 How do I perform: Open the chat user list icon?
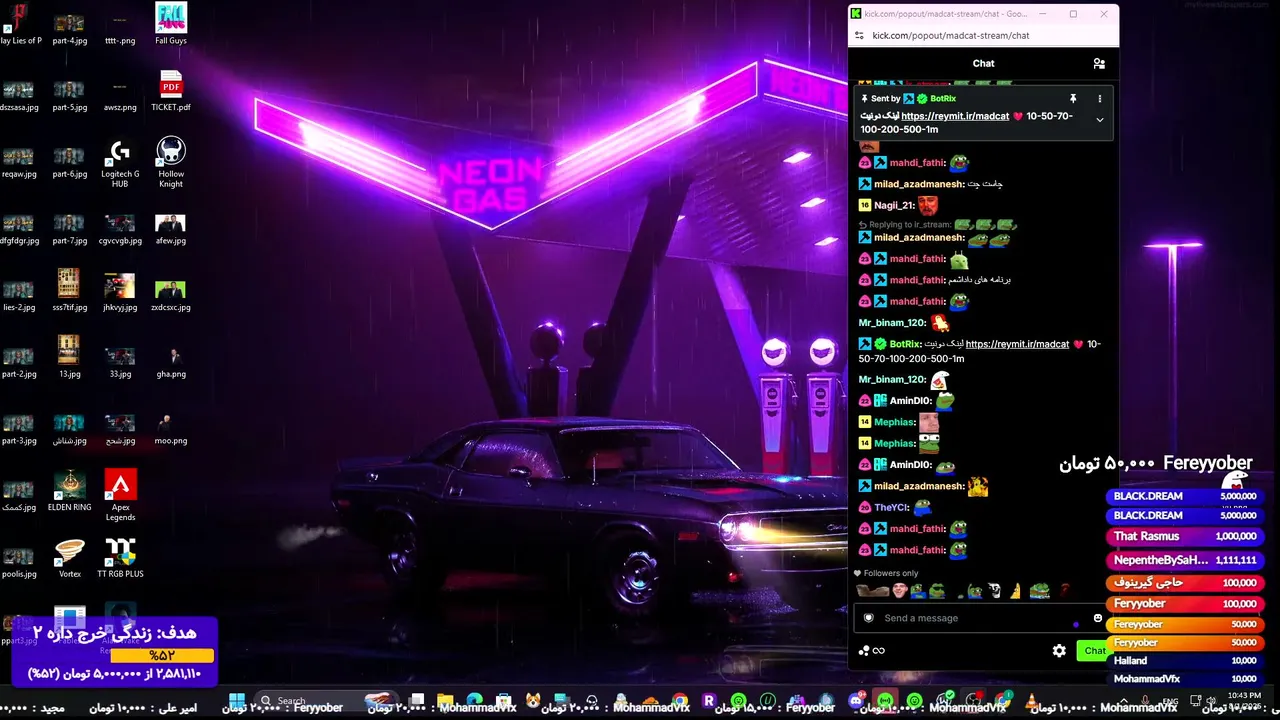[1099, 63]
